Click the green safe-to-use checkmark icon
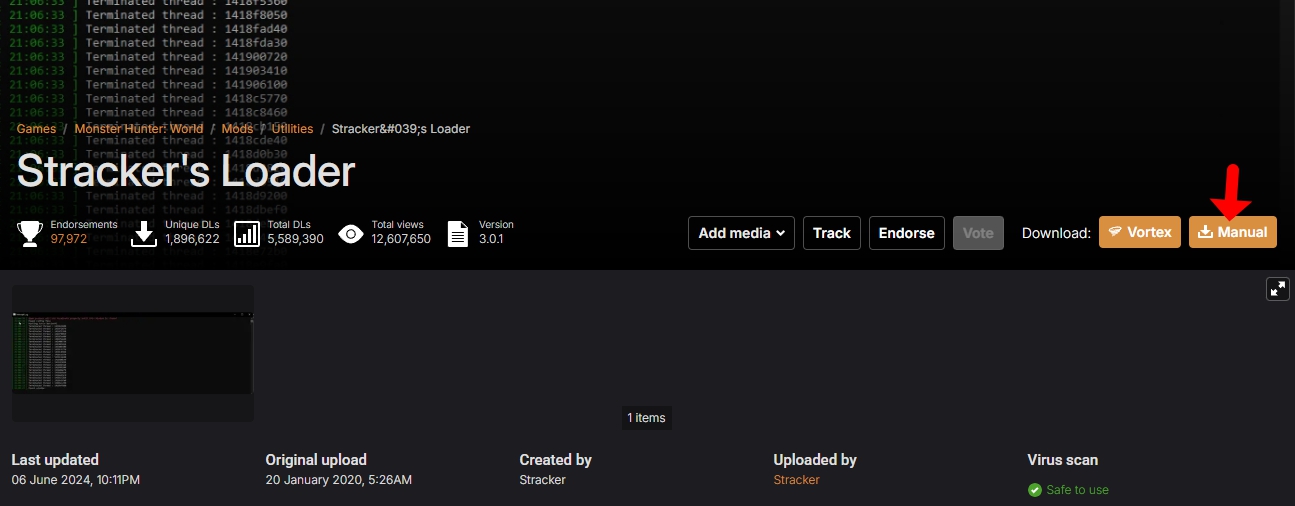1295x506 pixels. 1035,490
